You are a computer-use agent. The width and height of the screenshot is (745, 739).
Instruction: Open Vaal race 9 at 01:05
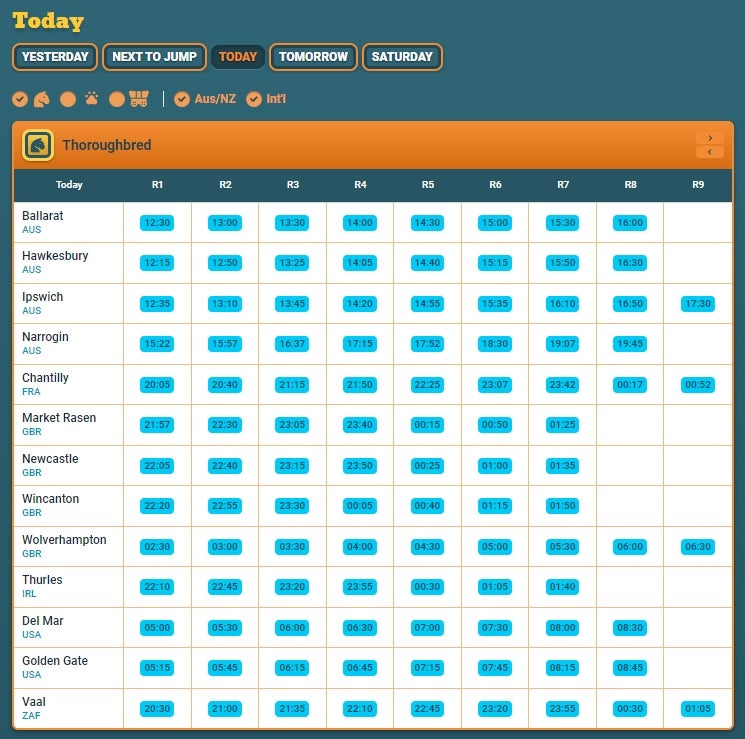pos(698,709)
